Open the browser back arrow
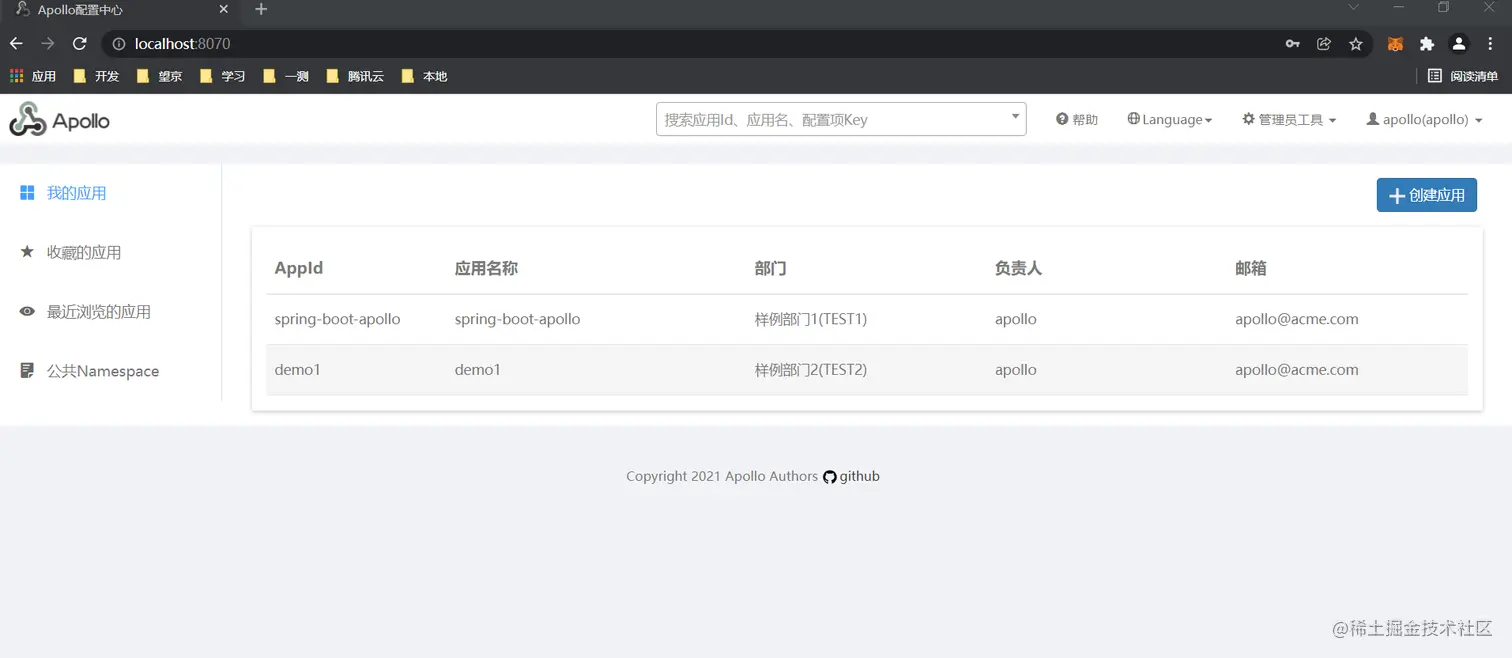This screenshot has width=1512, height=658. [x=16, y=44]
